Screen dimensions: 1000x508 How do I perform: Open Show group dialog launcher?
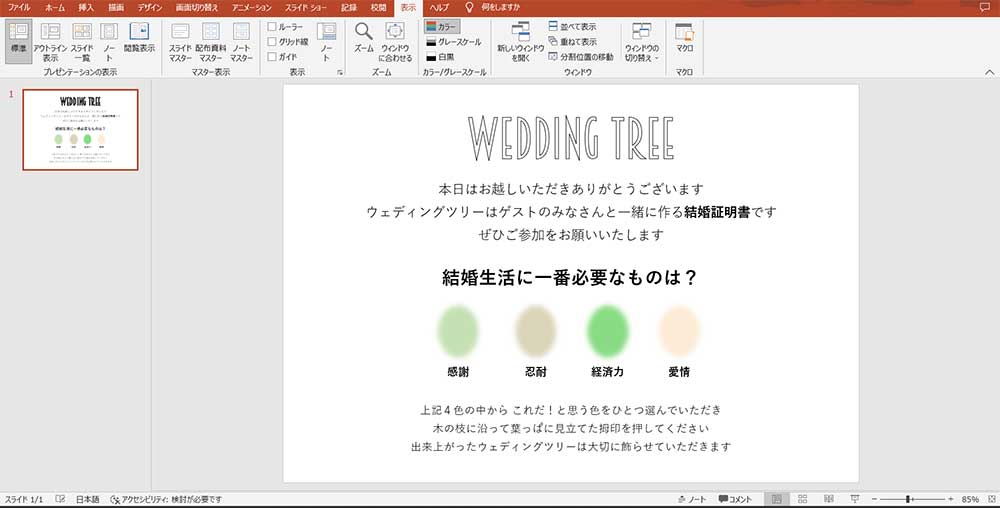coord(340,73)
